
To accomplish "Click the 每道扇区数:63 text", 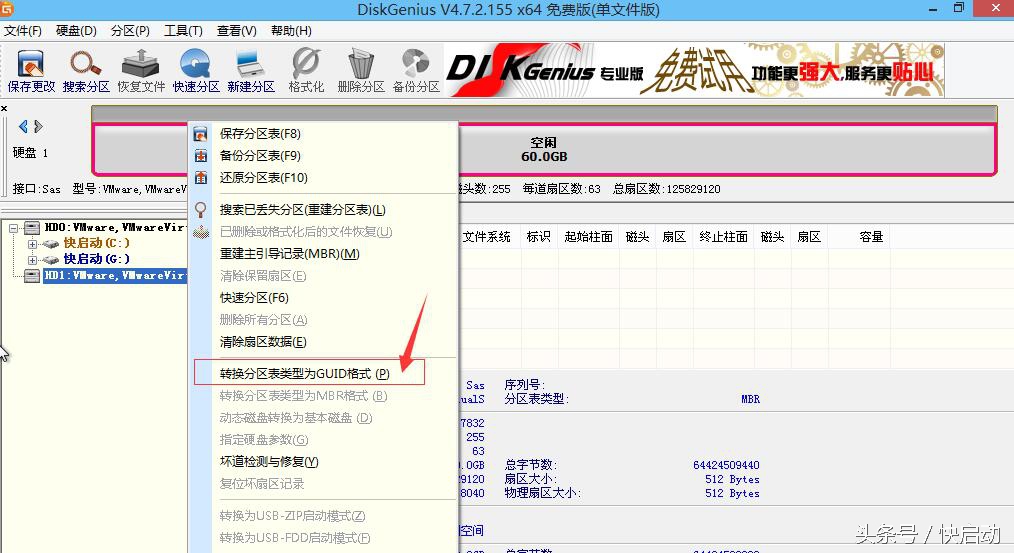I will point(561,190).
